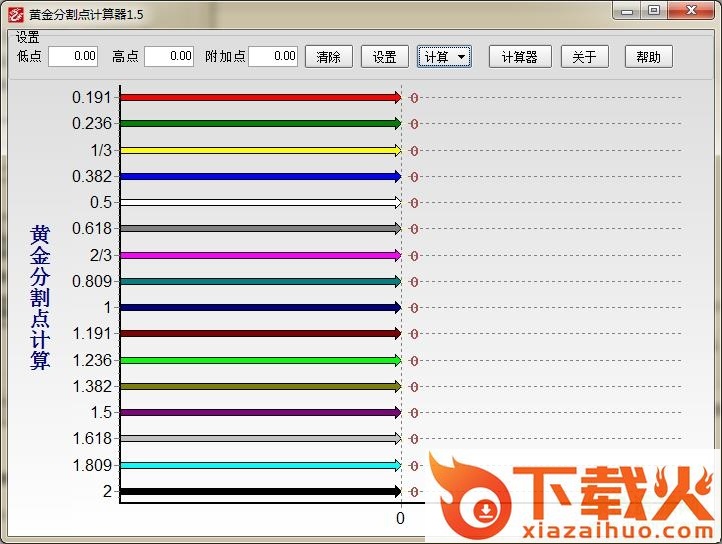Image resolution: width=722 pixels, height=544 pixels.
Task: Click the 0.809 axis label
Action: pyautogui.click(x=92, y=281)
